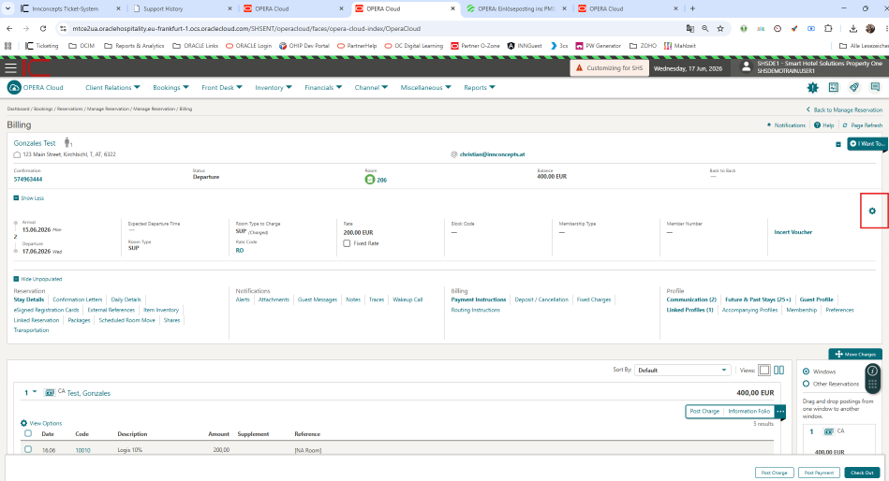Image resolution: width=889 pixels, height=481 pixels.
Task: Open the ORACLE Login bookmark
Action: (x=248, y=45)
